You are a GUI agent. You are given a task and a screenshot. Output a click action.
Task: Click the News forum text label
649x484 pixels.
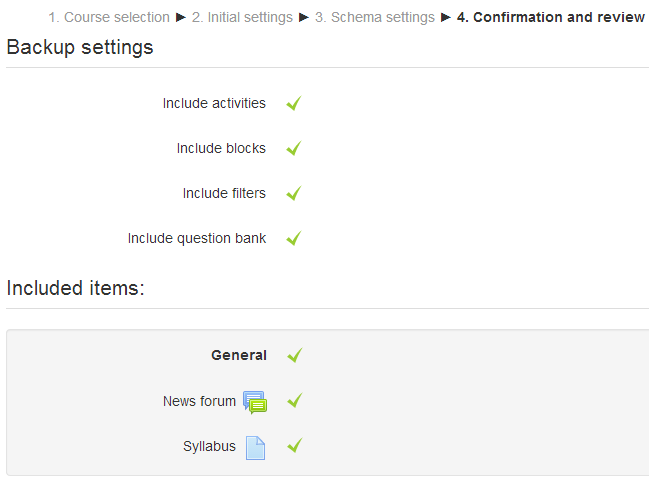pyautogui.click(x=199, y=401)
